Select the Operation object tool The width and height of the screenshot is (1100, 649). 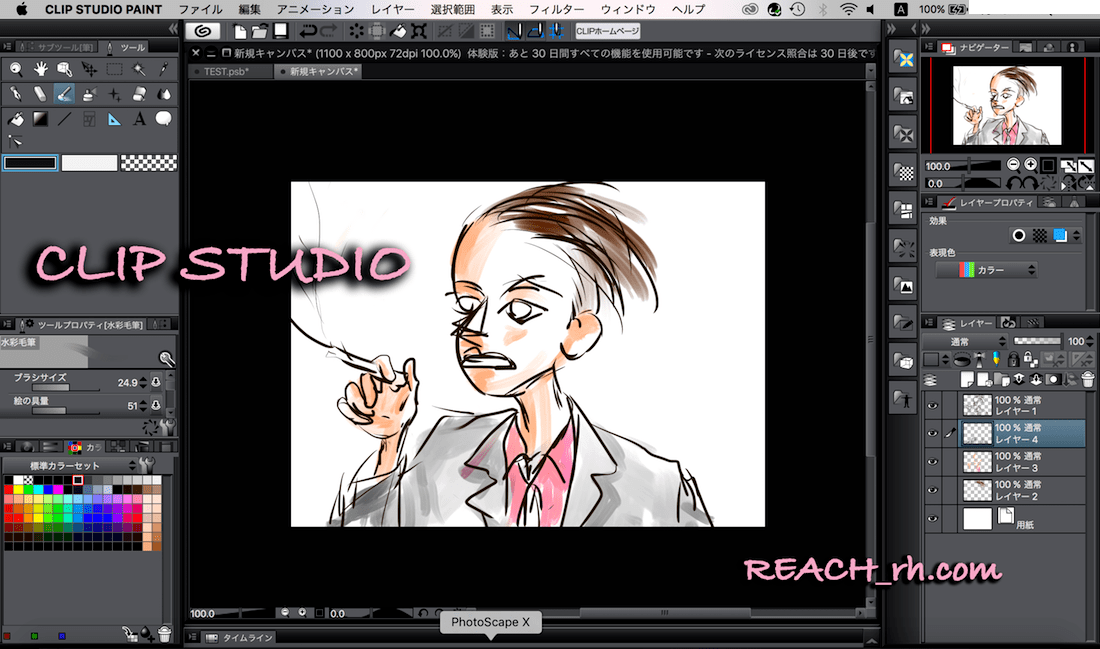65,69
